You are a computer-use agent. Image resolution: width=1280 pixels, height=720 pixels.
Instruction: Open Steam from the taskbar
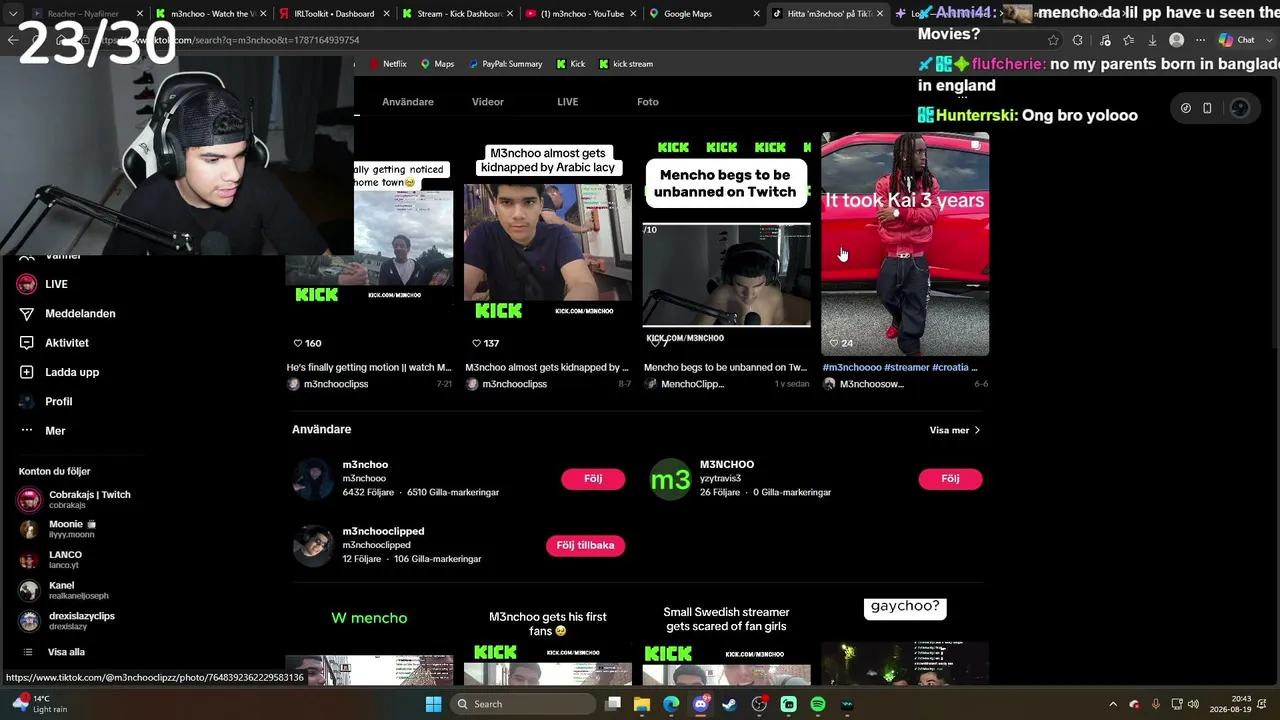click(x=730, y=704)
